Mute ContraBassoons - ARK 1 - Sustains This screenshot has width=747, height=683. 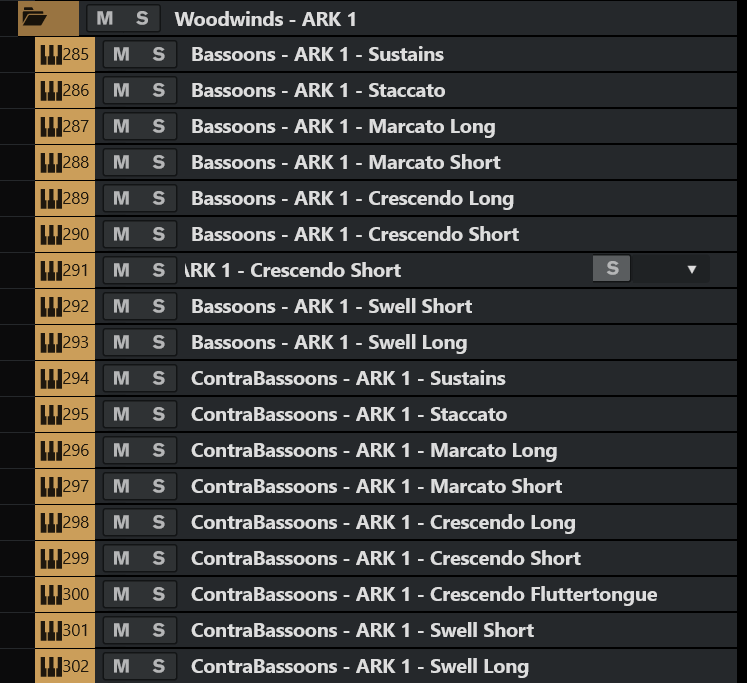pos(121,378)
